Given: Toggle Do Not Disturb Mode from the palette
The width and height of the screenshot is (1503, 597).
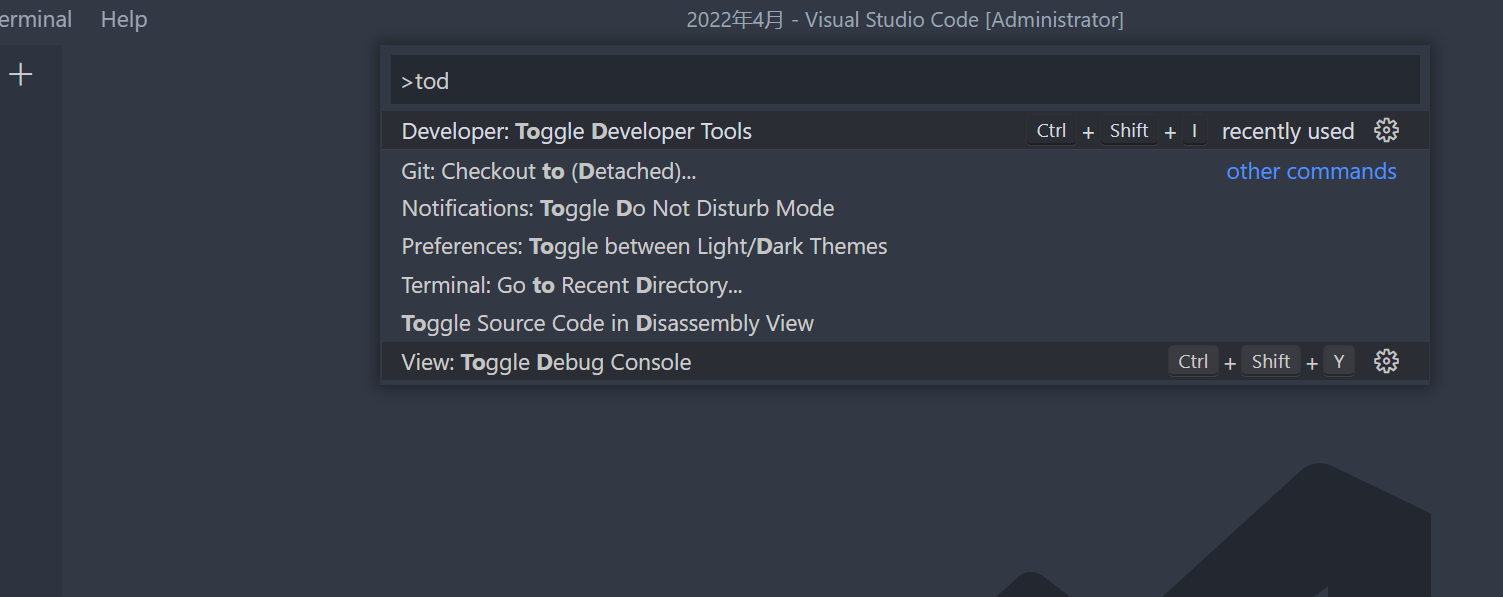Looking at the screenshot, I should (x=618, y=208).
